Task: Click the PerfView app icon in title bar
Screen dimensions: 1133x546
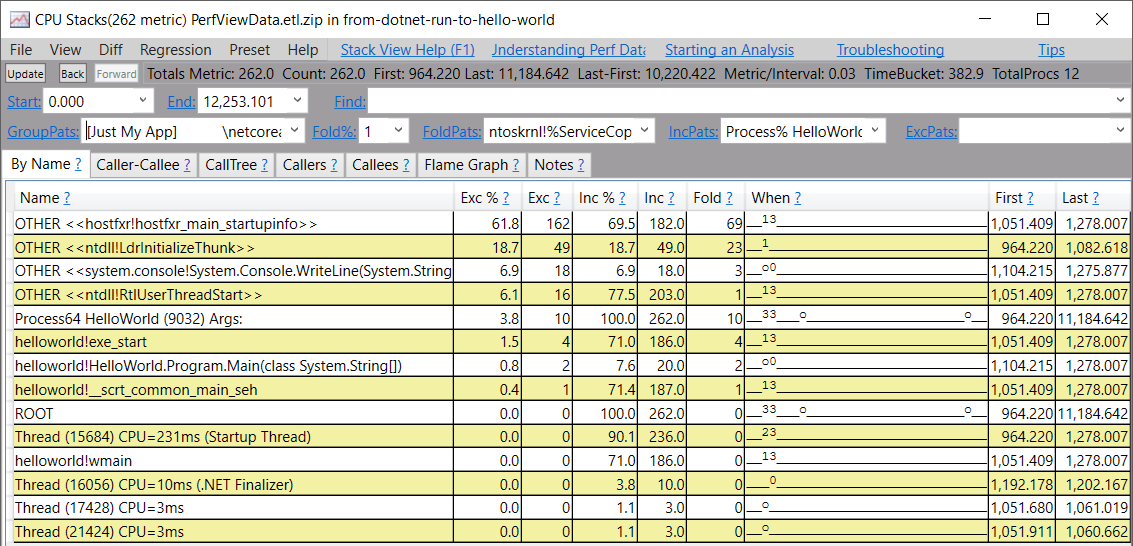Action: click(20, 20)
